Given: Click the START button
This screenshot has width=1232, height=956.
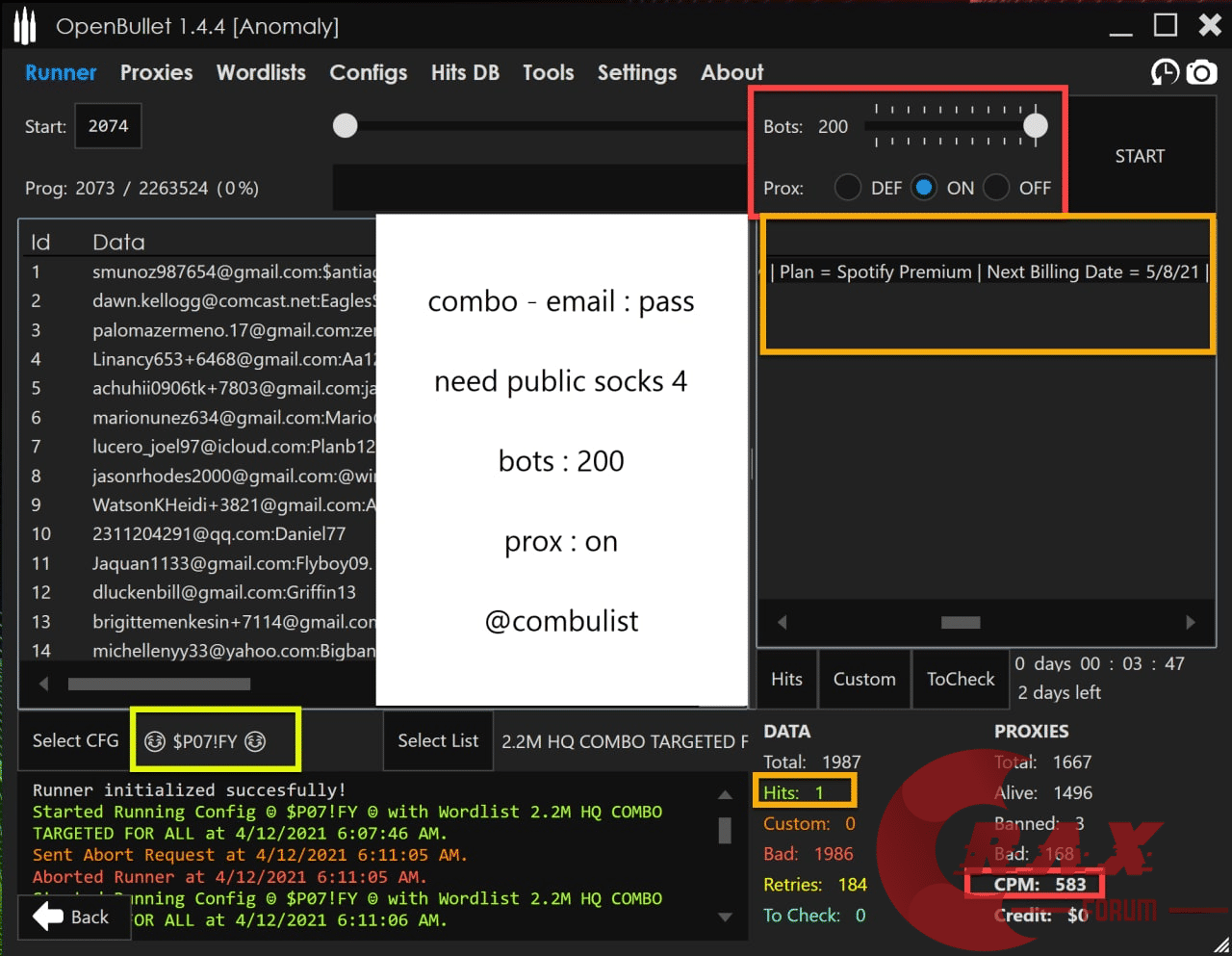Looking at the screenshot, I should click(x=1141, y=156).
